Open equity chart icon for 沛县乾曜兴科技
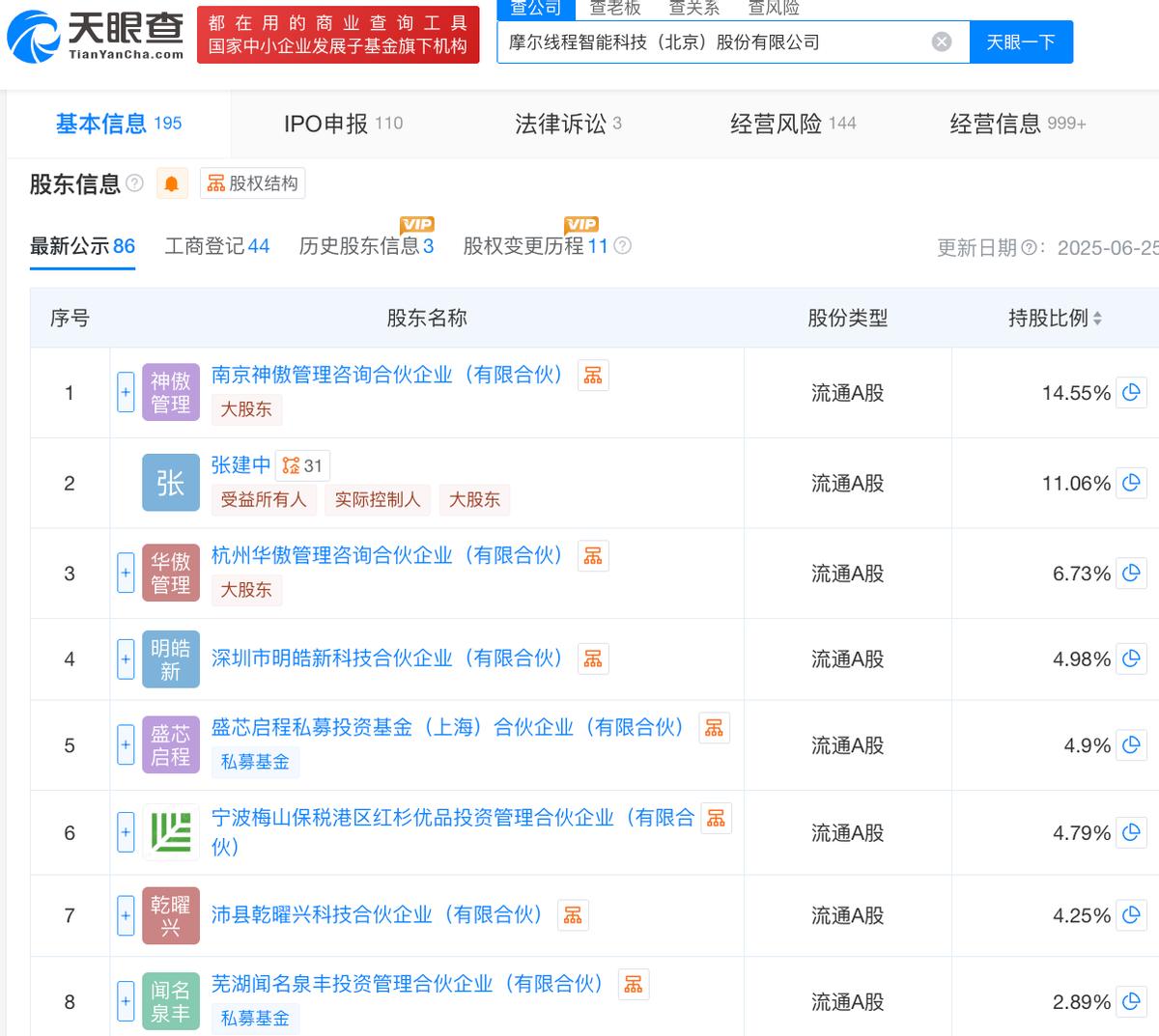This screenshot has height=1036, width=1159. (573, 915)
